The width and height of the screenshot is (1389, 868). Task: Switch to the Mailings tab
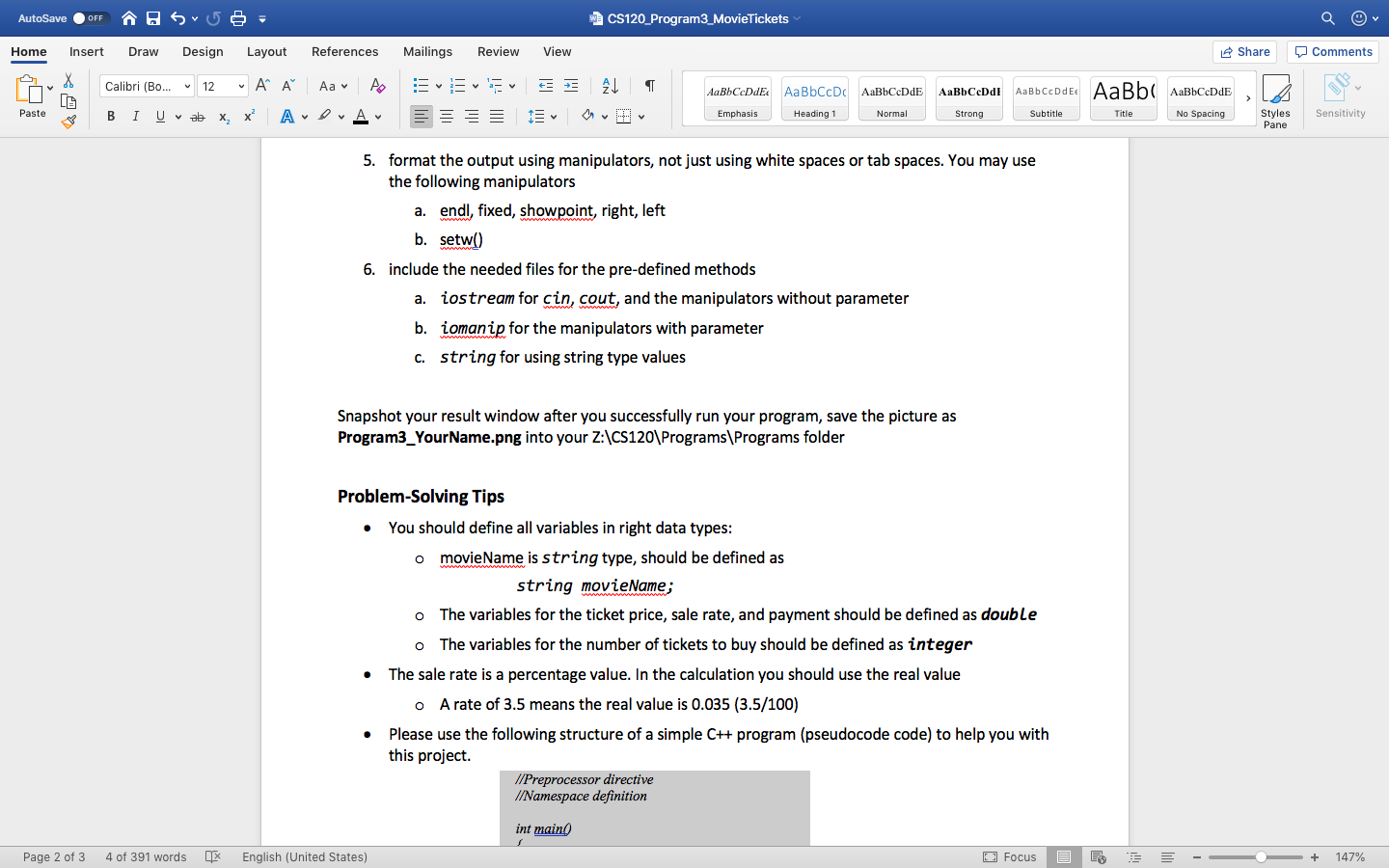pyautogui.click(x=427, y=52)
